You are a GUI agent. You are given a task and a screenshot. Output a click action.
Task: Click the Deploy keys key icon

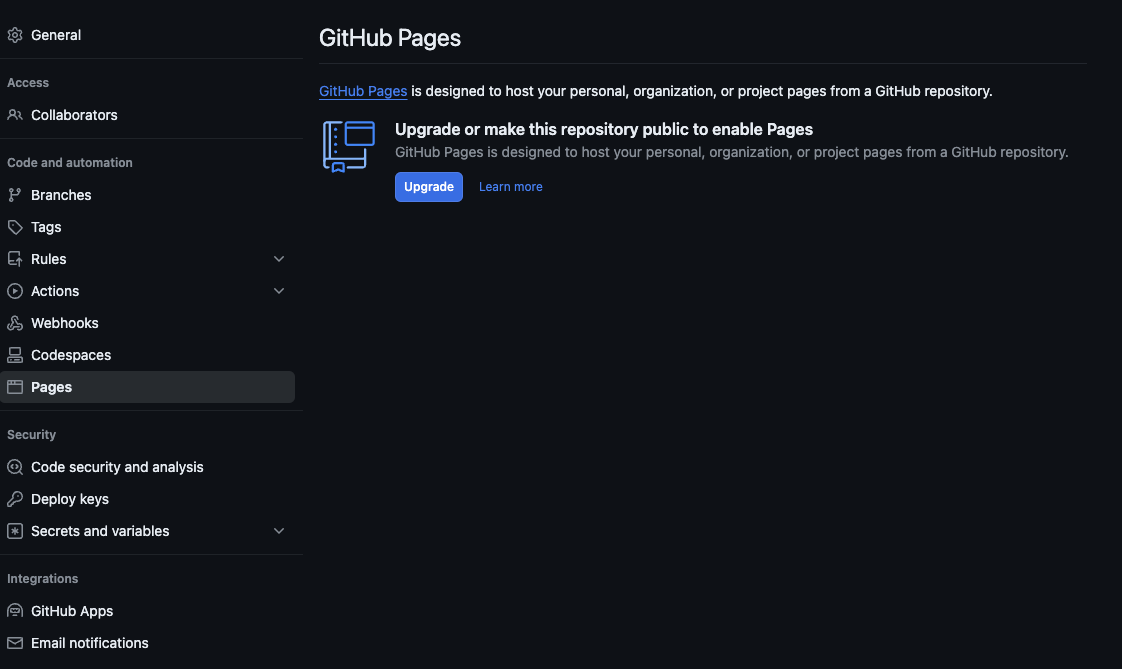(x=15, y=499)
